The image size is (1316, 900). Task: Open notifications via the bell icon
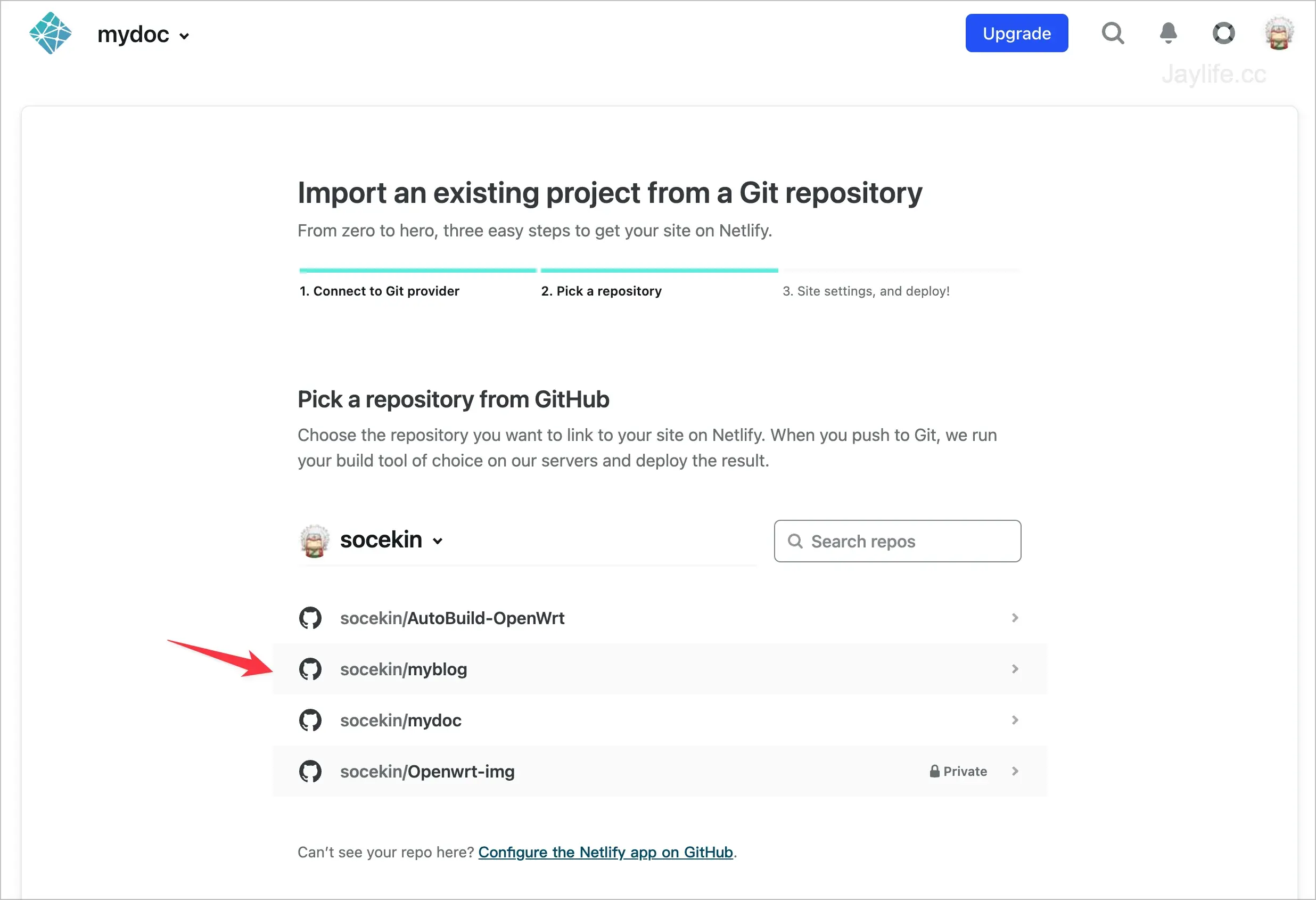(1167, 33)
